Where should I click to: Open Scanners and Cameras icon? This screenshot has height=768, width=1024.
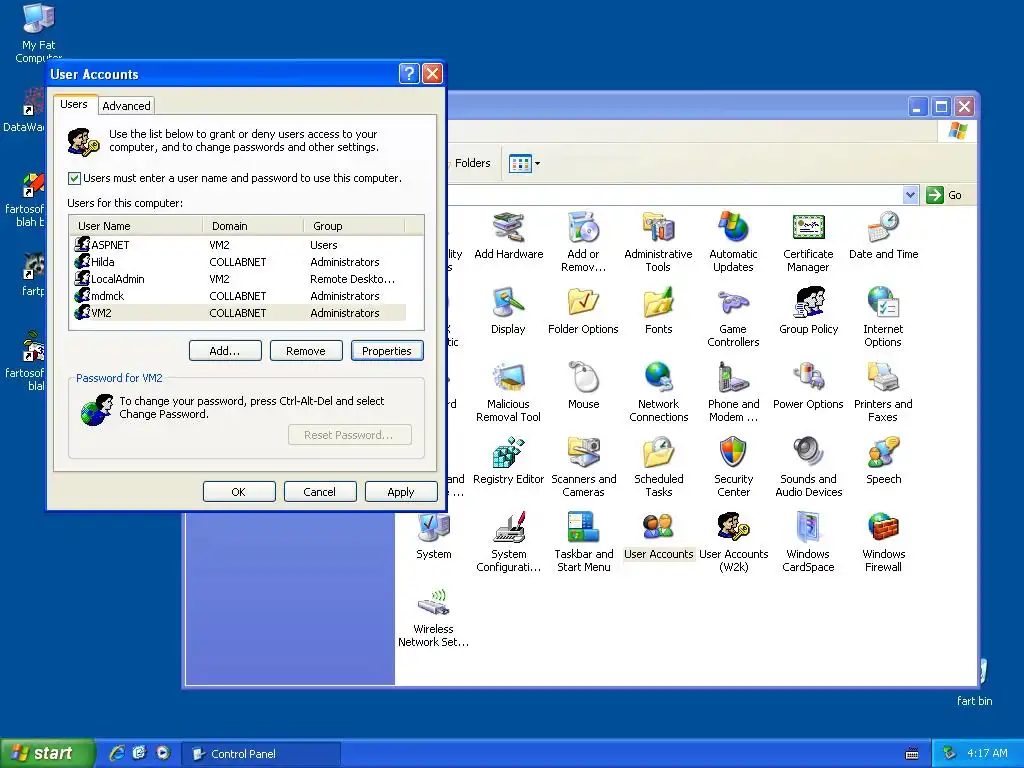pyautogui.click(x=583, y=466)
